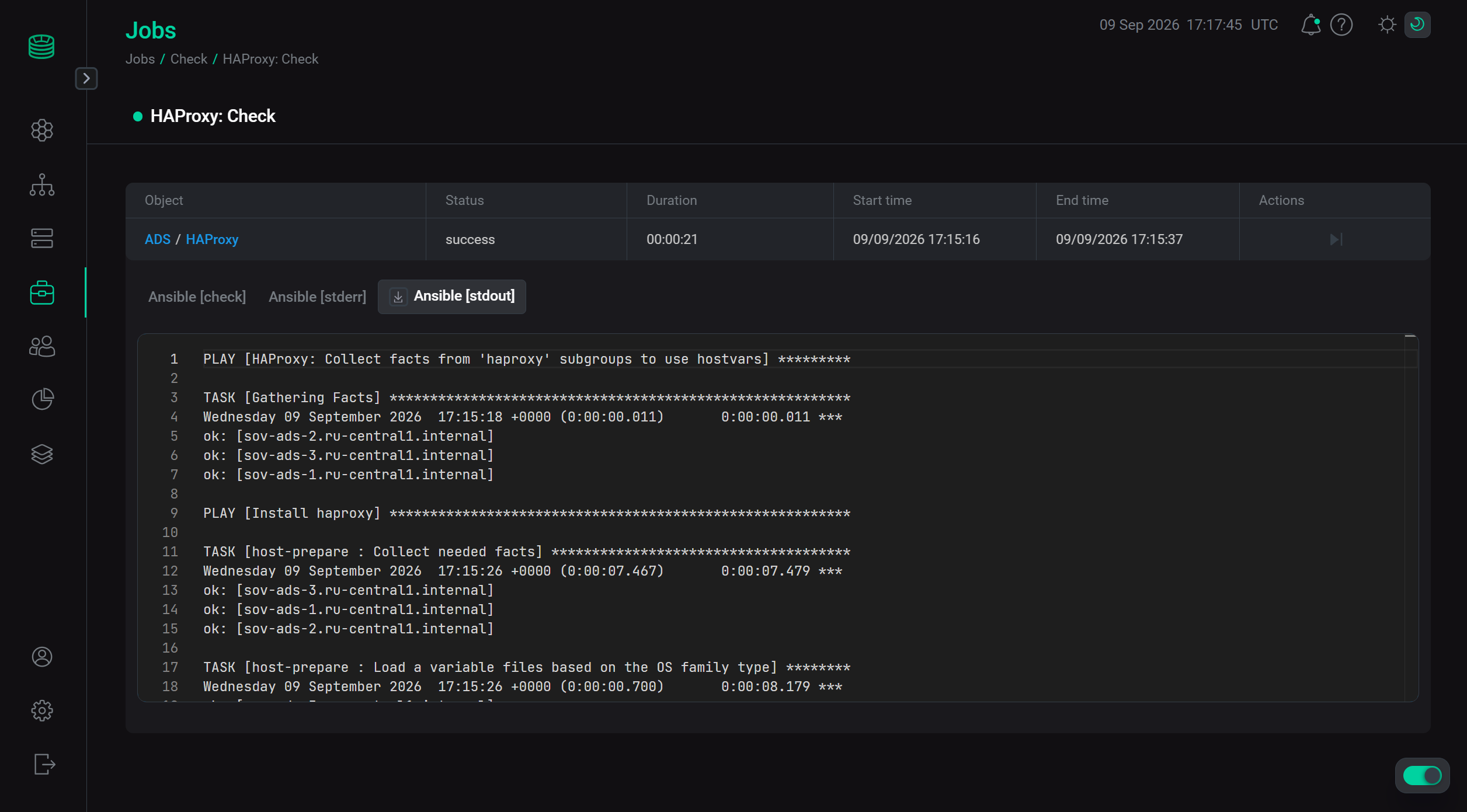The image size is (1467, 812).
Task: Click log line 12 timestamp 0:00:07.479
Action: point(766,571)
